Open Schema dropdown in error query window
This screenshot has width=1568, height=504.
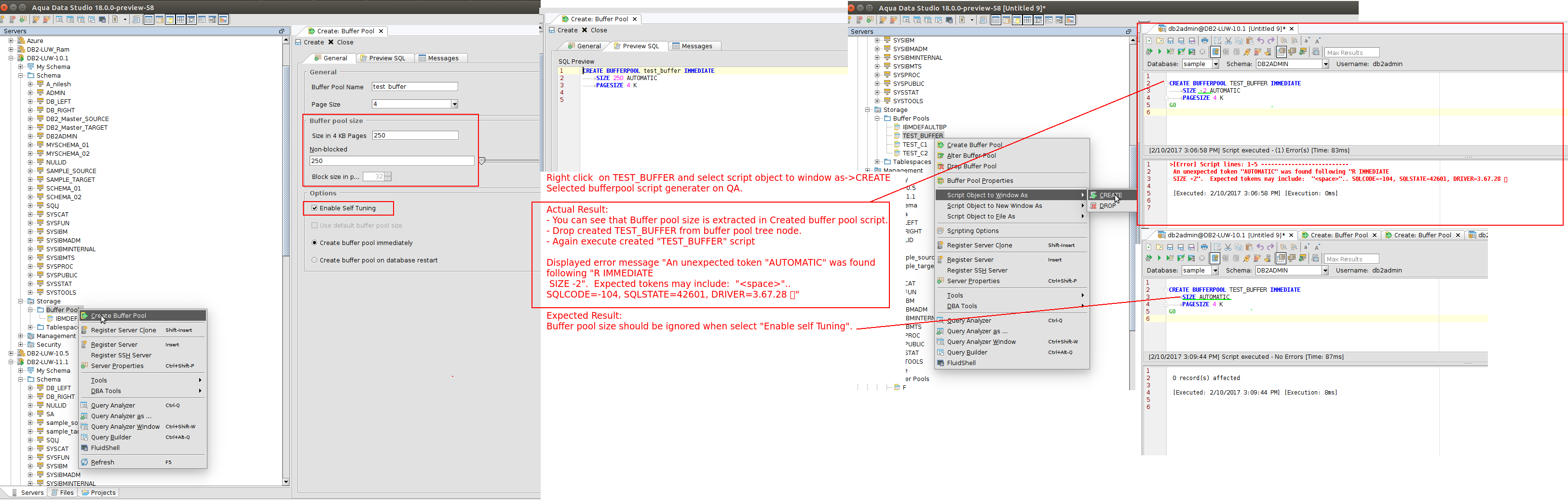pos(1325,64)
